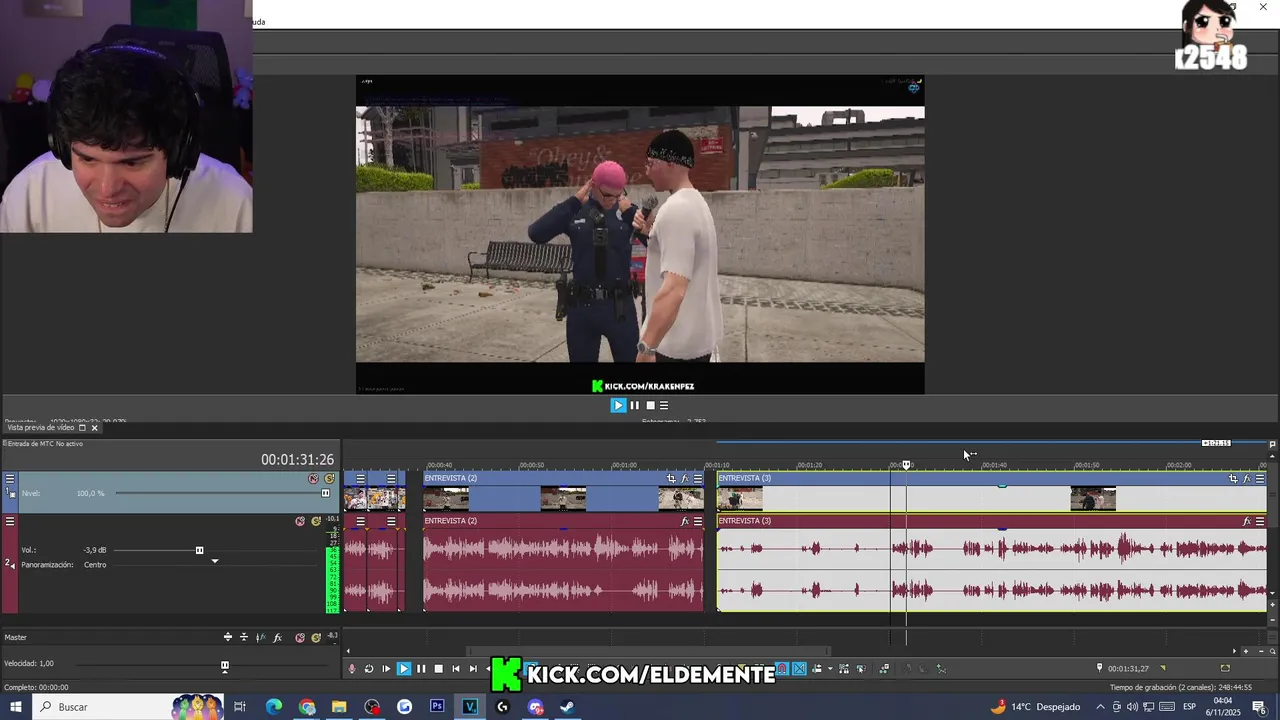Toggle Loop playback in transport bar
The image size is (1280, 720).
click(369, 669)
